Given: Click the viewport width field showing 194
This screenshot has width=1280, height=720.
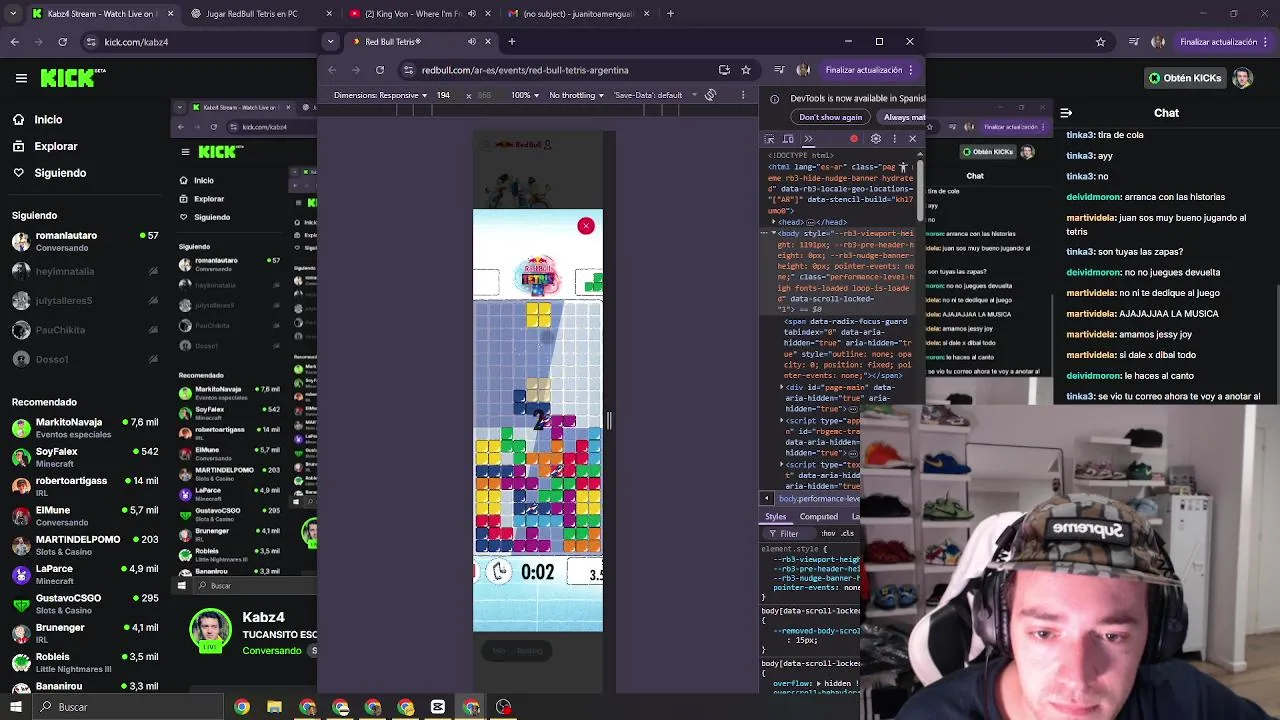Looking at the screenshot, I should coord(443,95).
